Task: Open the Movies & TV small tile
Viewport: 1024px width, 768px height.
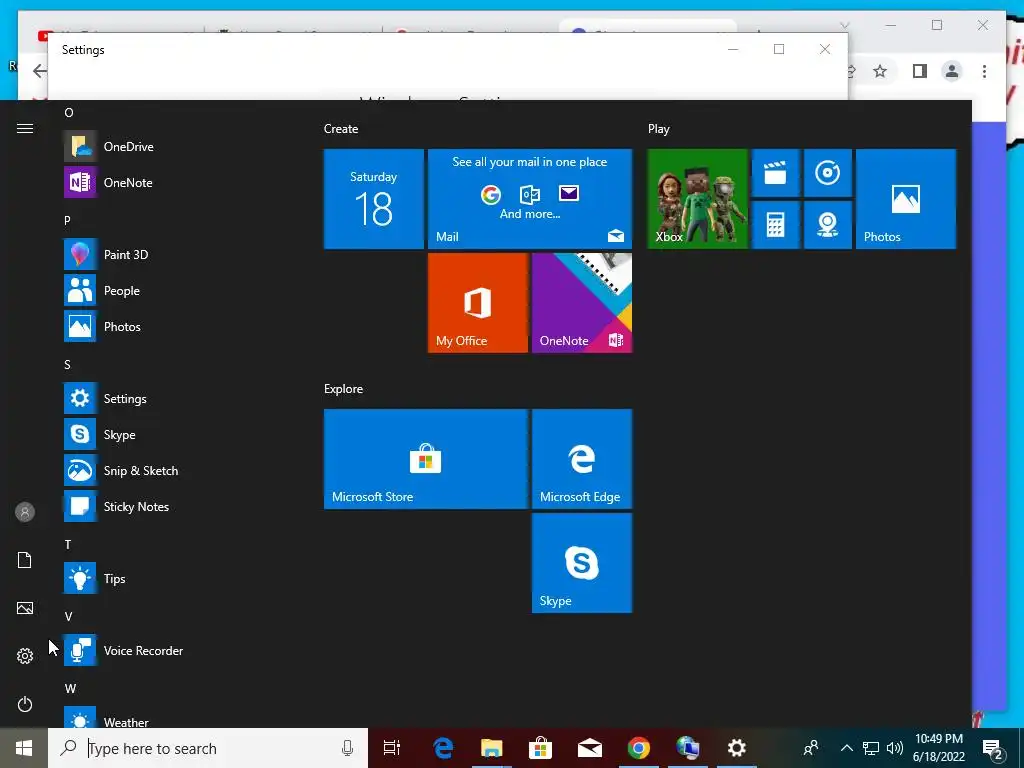Action: pyautogui.click(x=775, y=173)
